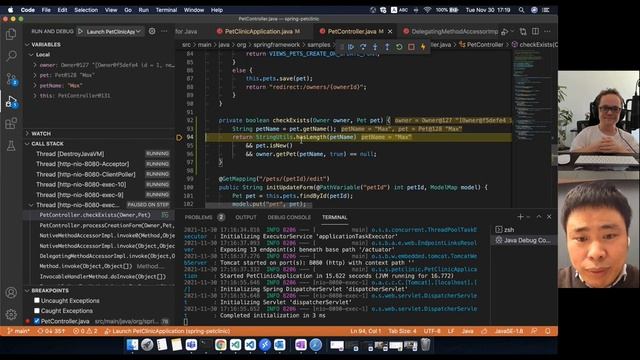Screen dimensions: 640x360
Task: Open editor more actions ellipsis
Action: click(x=547, y=31)
